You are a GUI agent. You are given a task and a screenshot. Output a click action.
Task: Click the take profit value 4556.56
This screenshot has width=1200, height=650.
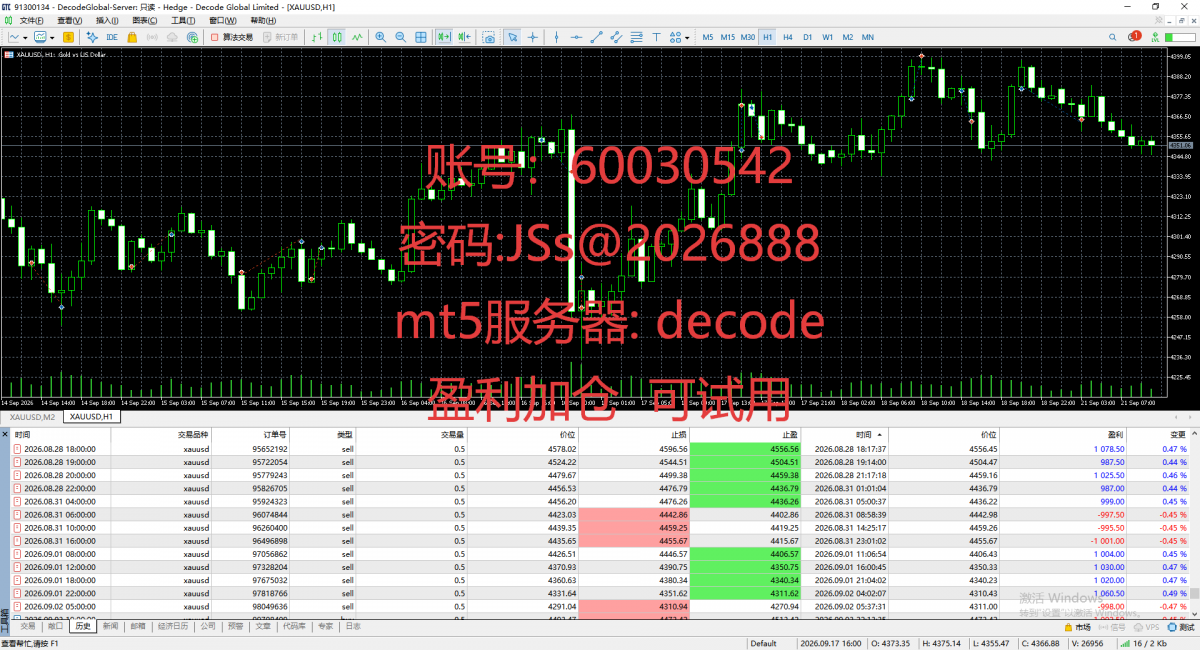point(784,449)
